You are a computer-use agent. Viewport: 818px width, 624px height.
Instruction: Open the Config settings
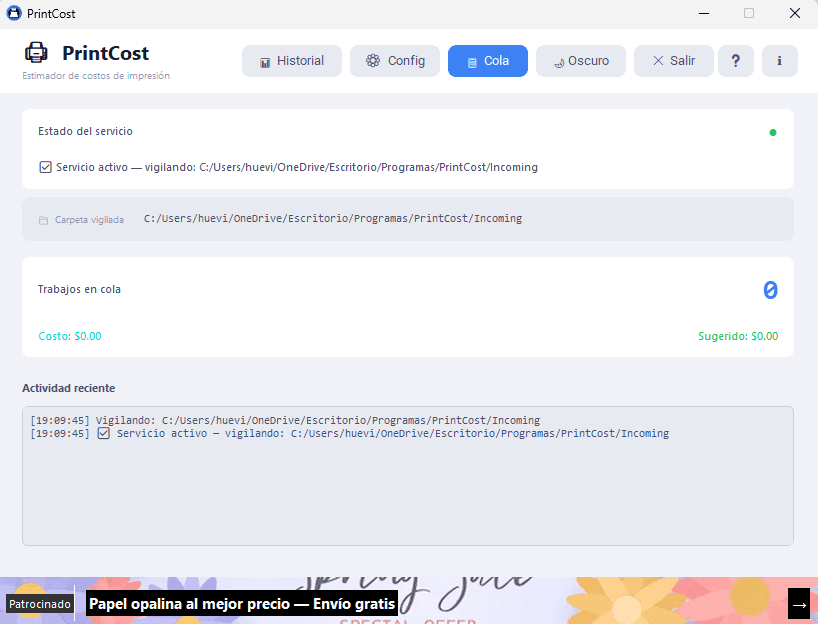point(394,61)
